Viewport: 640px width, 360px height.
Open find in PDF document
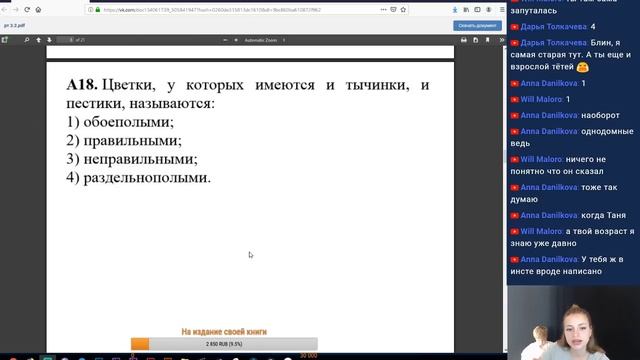(27, 40)
